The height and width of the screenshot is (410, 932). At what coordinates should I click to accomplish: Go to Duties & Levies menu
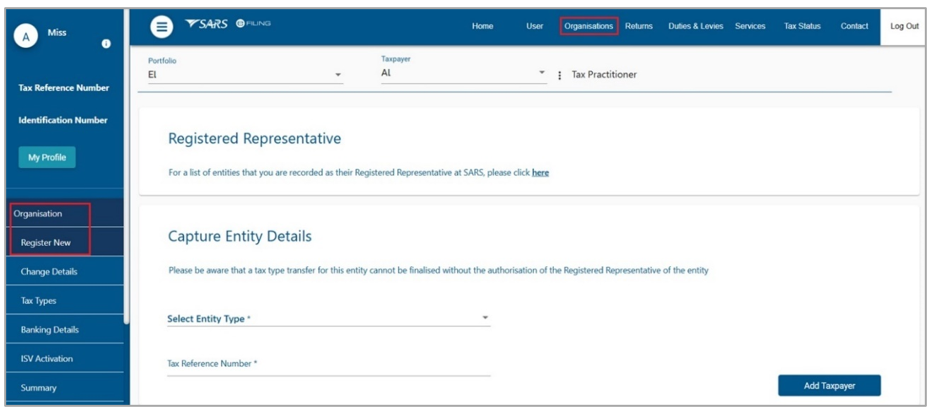point(695,26)
